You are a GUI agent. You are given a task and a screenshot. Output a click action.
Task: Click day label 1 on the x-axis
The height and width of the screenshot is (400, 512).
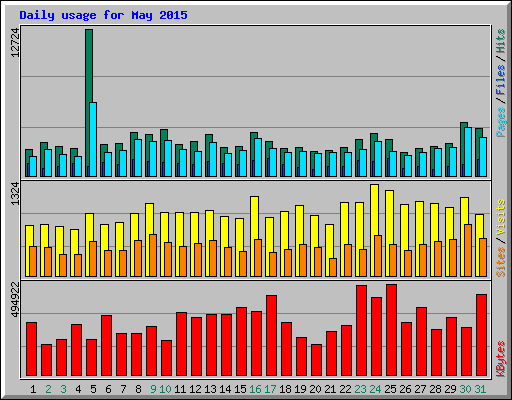pos(33,389)
